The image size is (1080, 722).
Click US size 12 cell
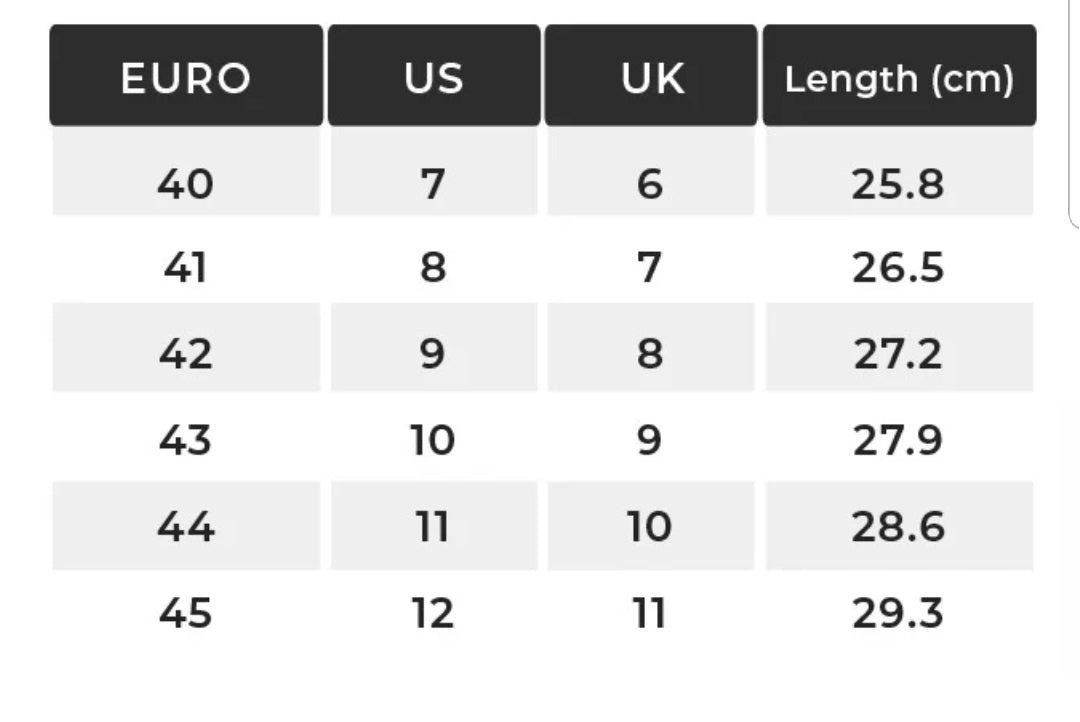(x=433, y=612)
